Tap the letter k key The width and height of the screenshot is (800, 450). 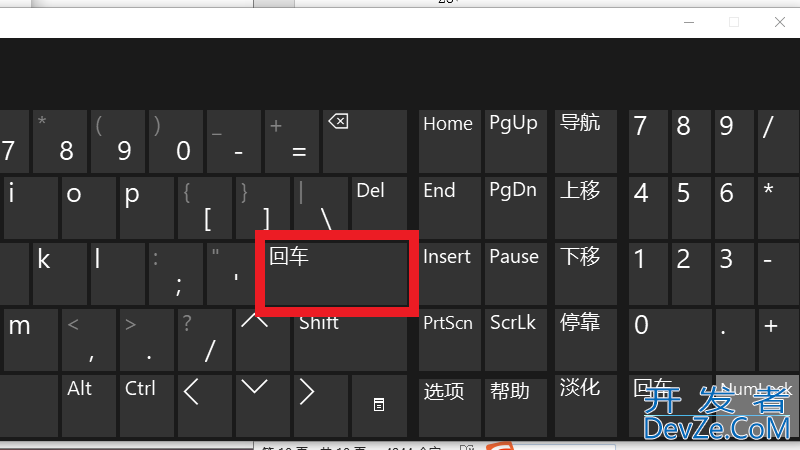click(x=60, y=274)
